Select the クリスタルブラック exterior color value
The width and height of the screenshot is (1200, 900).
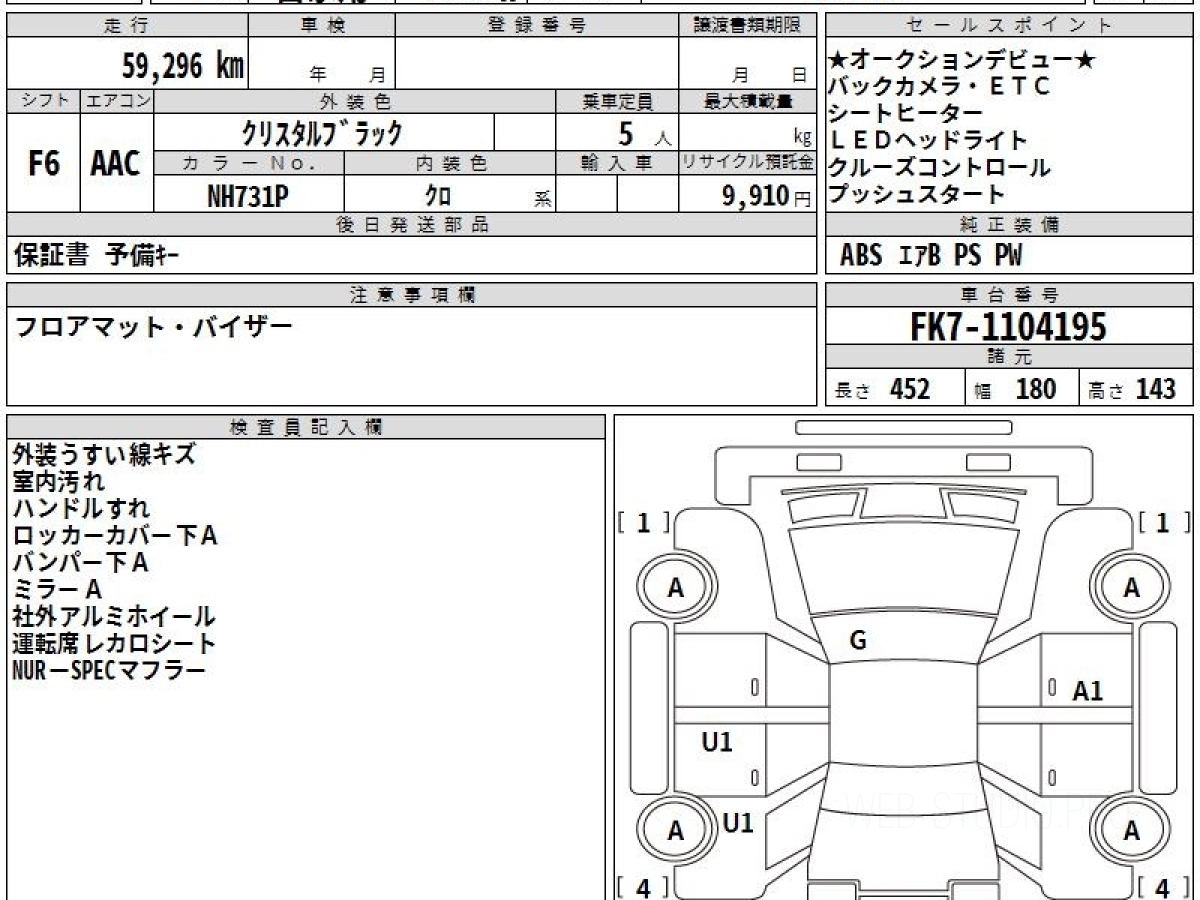pyautogui.click(x=323, y=132)
